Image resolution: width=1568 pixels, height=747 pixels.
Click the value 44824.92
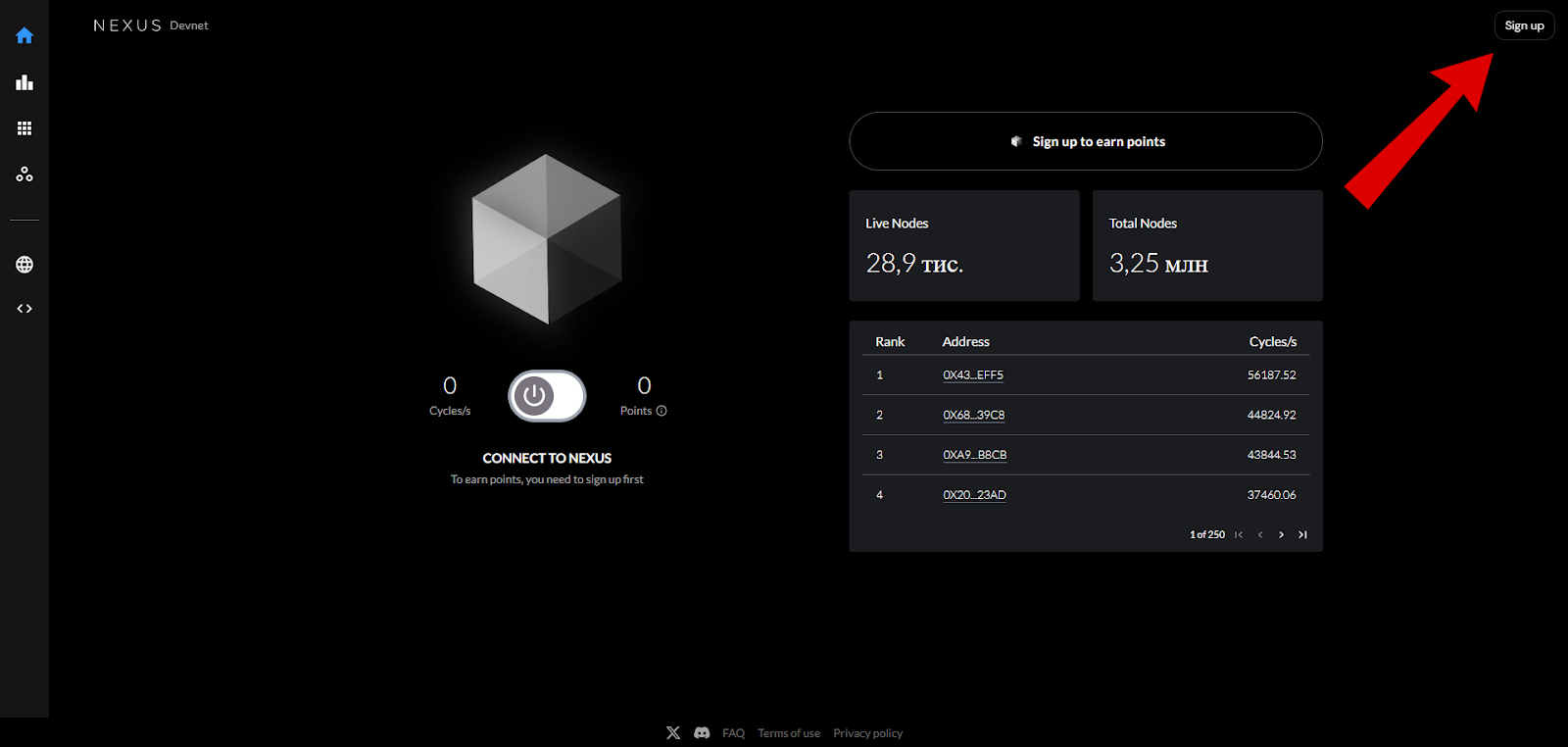coord(1272,416)
